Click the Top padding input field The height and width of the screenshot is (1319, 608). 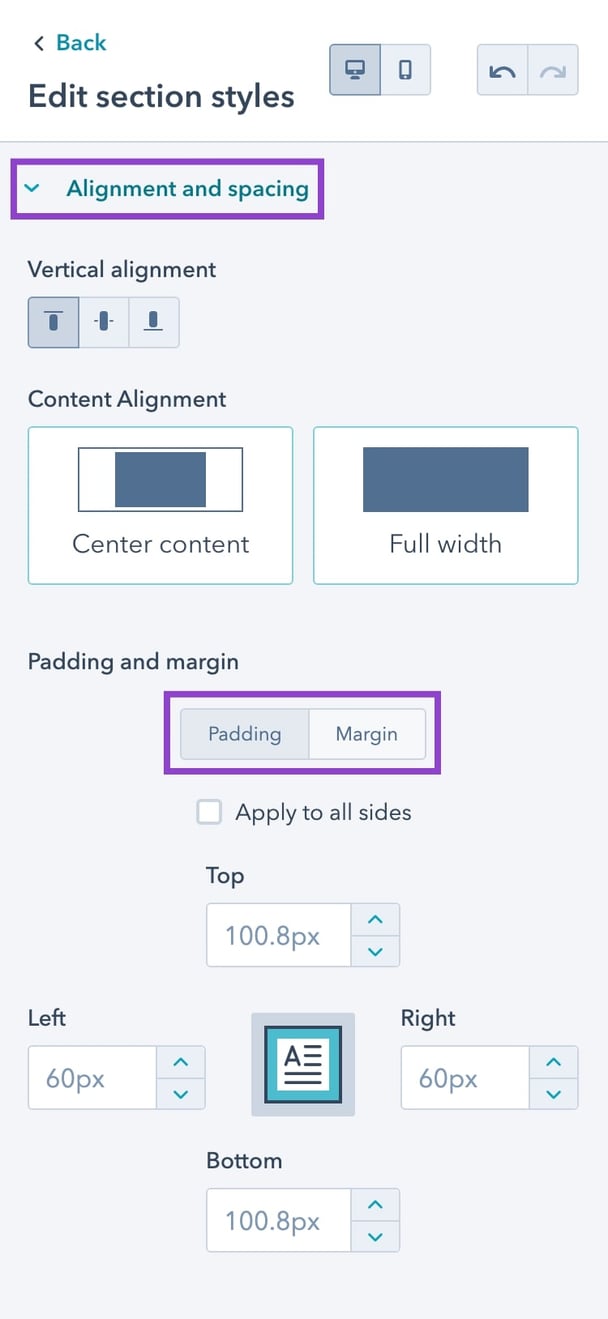pyautogui.click(x=280, y=934)
